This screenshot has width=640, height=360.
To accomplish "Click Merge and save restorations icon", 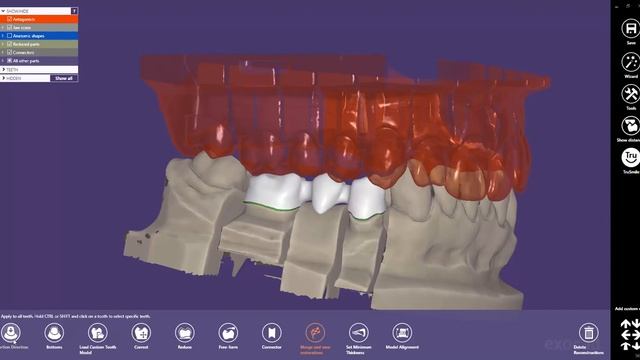I will pyautogui.click(x=315, y=333).
